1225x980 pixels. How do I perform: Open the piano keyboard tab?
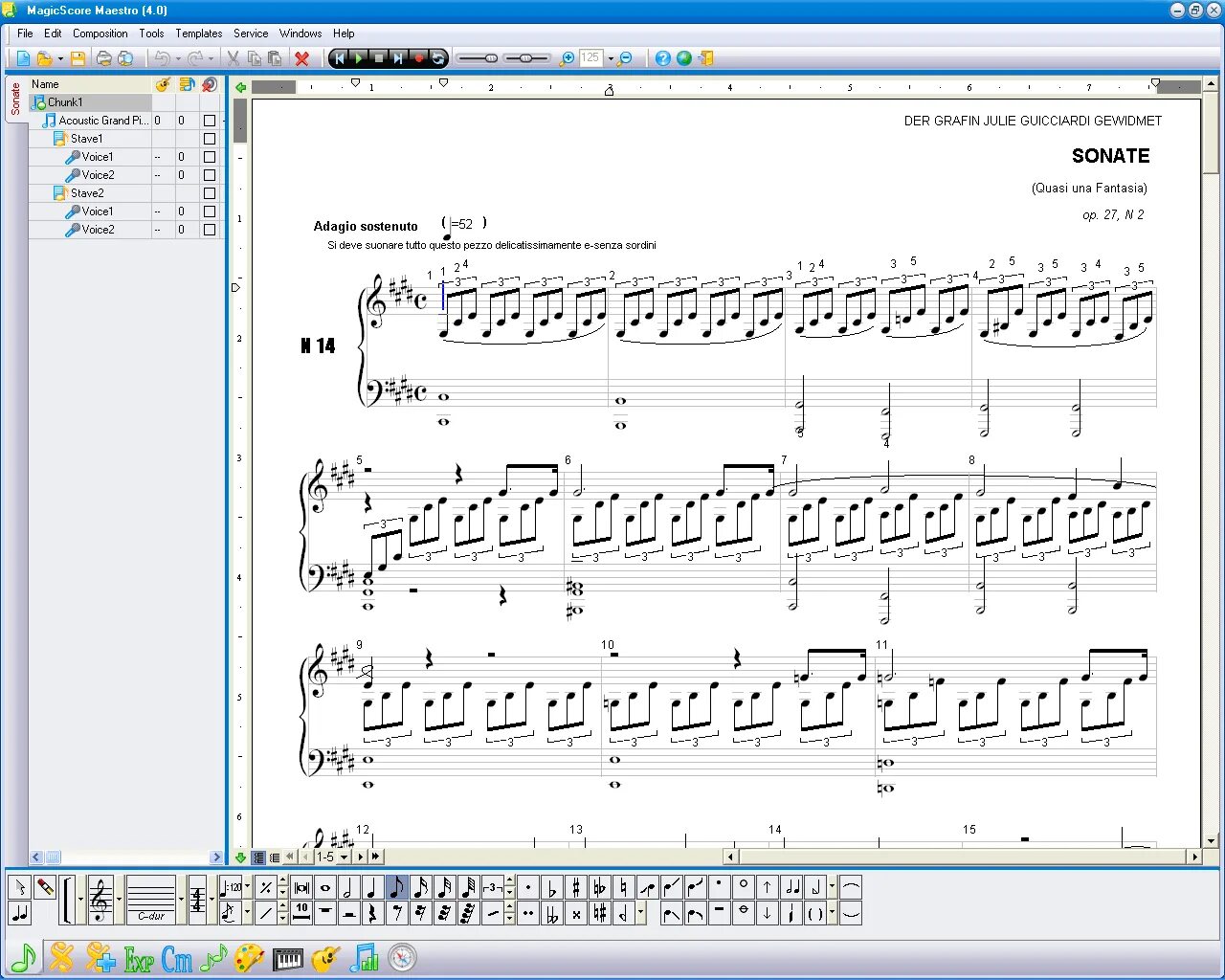tap(288, 959)
